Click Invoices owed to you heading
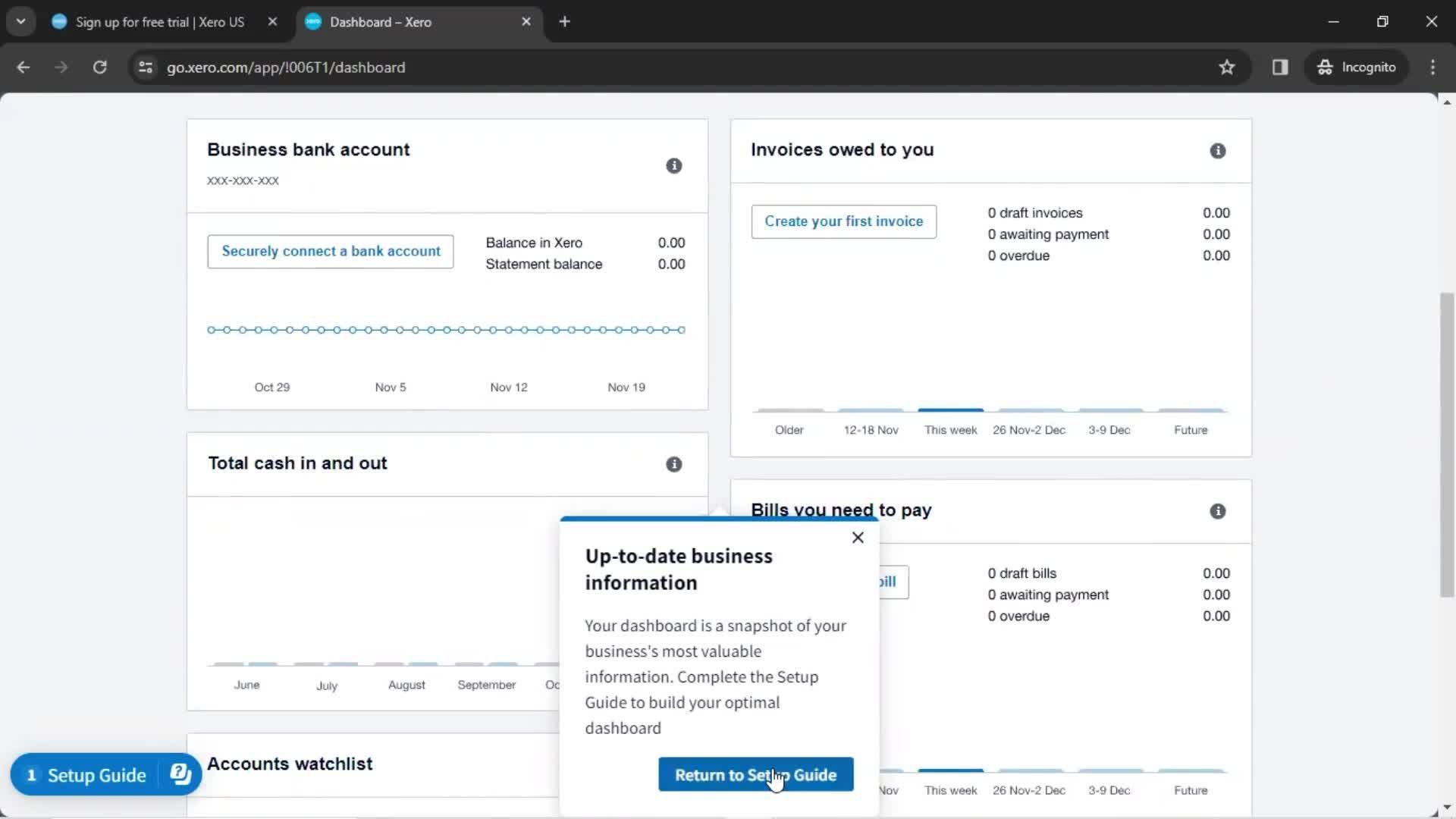Screen dimensions: 1456x819 click(x=842, y=150)
